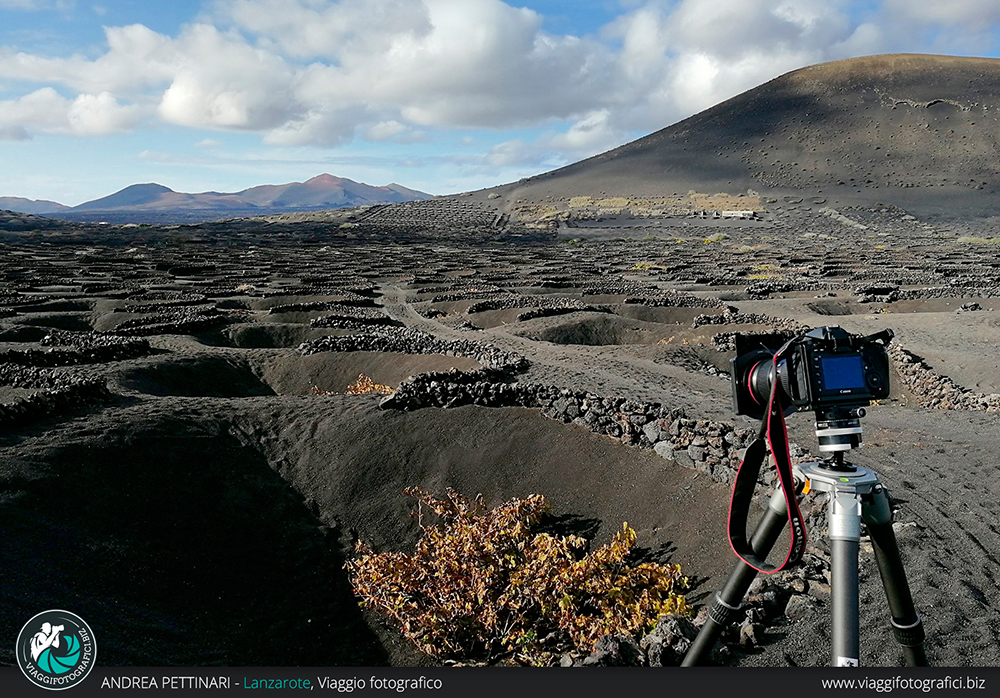
Task: Click the Viaggi Fotografici circular logo
Action: pos(57,649)
